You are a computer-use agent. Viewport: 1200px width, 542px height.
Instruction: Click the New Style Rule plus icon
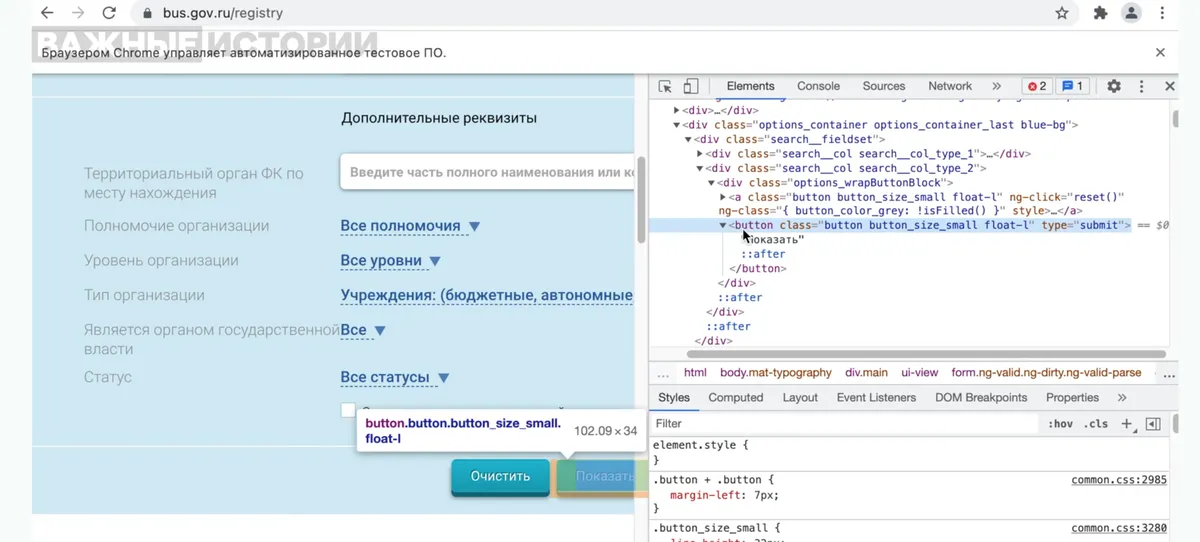[1127, 424]
